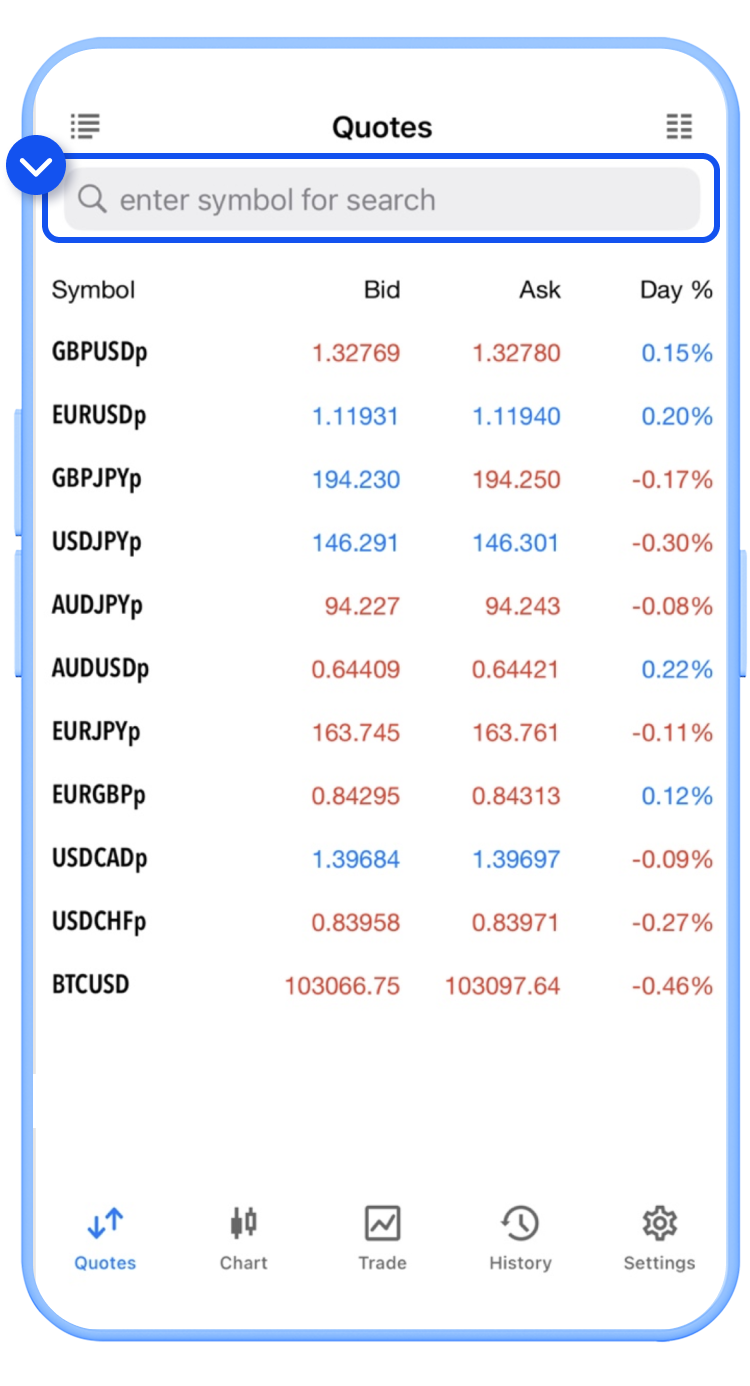Focus the symbol search field

(x=400, y=199)
